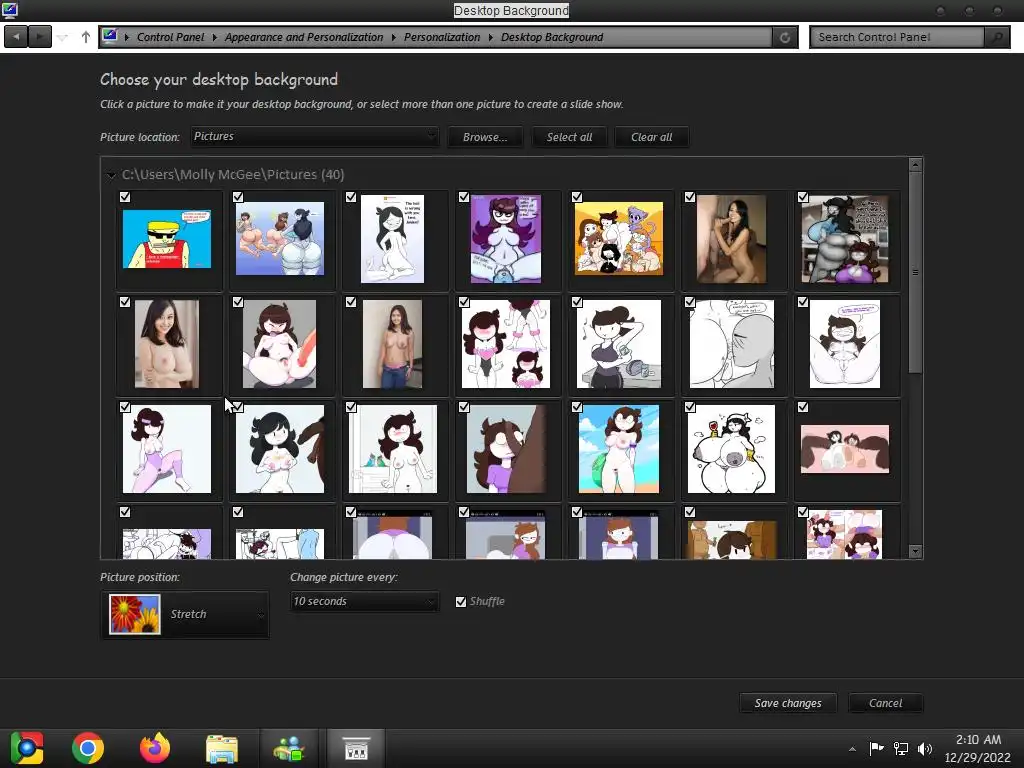Screen dimensions: 1024x768
Task: Click the search magnifier icon
Action: 997,37
